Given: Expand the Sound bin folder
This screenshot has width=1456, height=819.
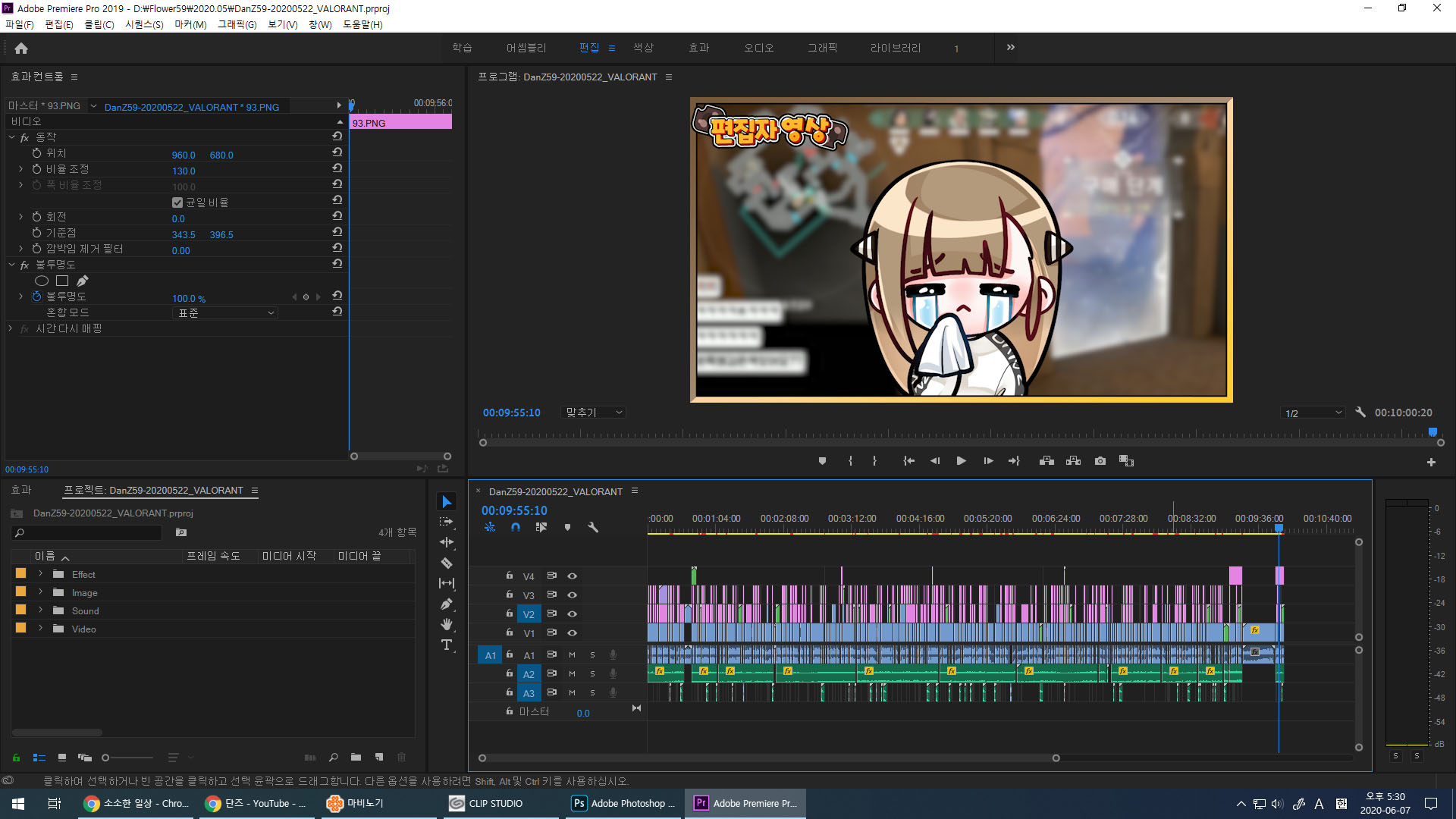Looking at the screenshot, I should (x=40, y=610).
